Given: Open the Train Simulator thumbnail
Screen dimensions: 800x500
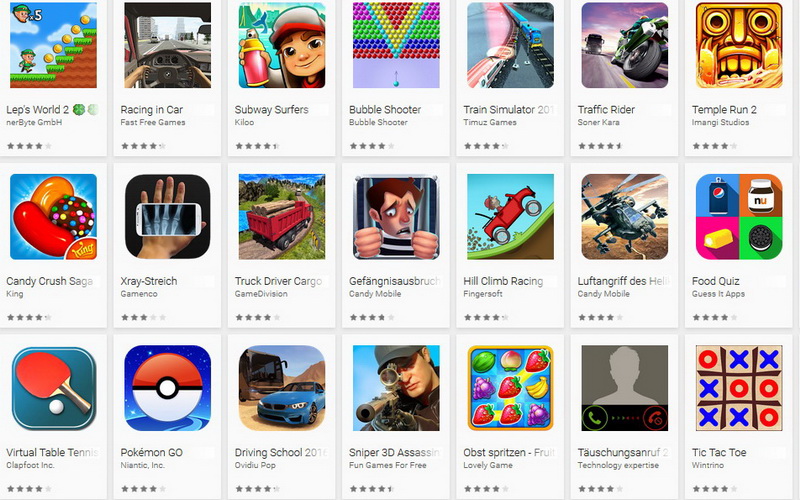Looking at the screenshot, I should point(510,45).
